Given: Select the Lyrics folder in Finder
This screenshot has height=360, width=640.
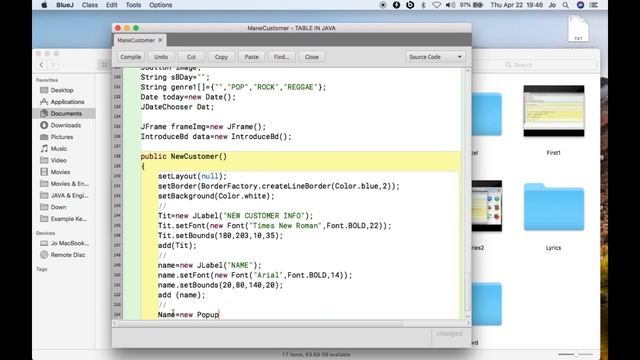Looking at the screenshot, I should pyautogui.click(x=553, y=207).
